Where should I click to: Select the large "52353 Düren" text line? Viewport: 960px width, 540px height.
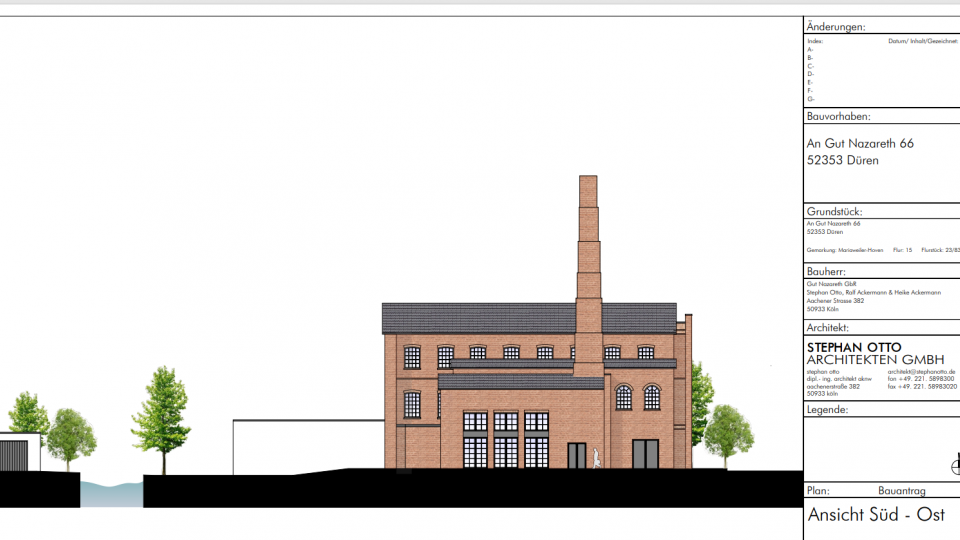click(842, 160)
